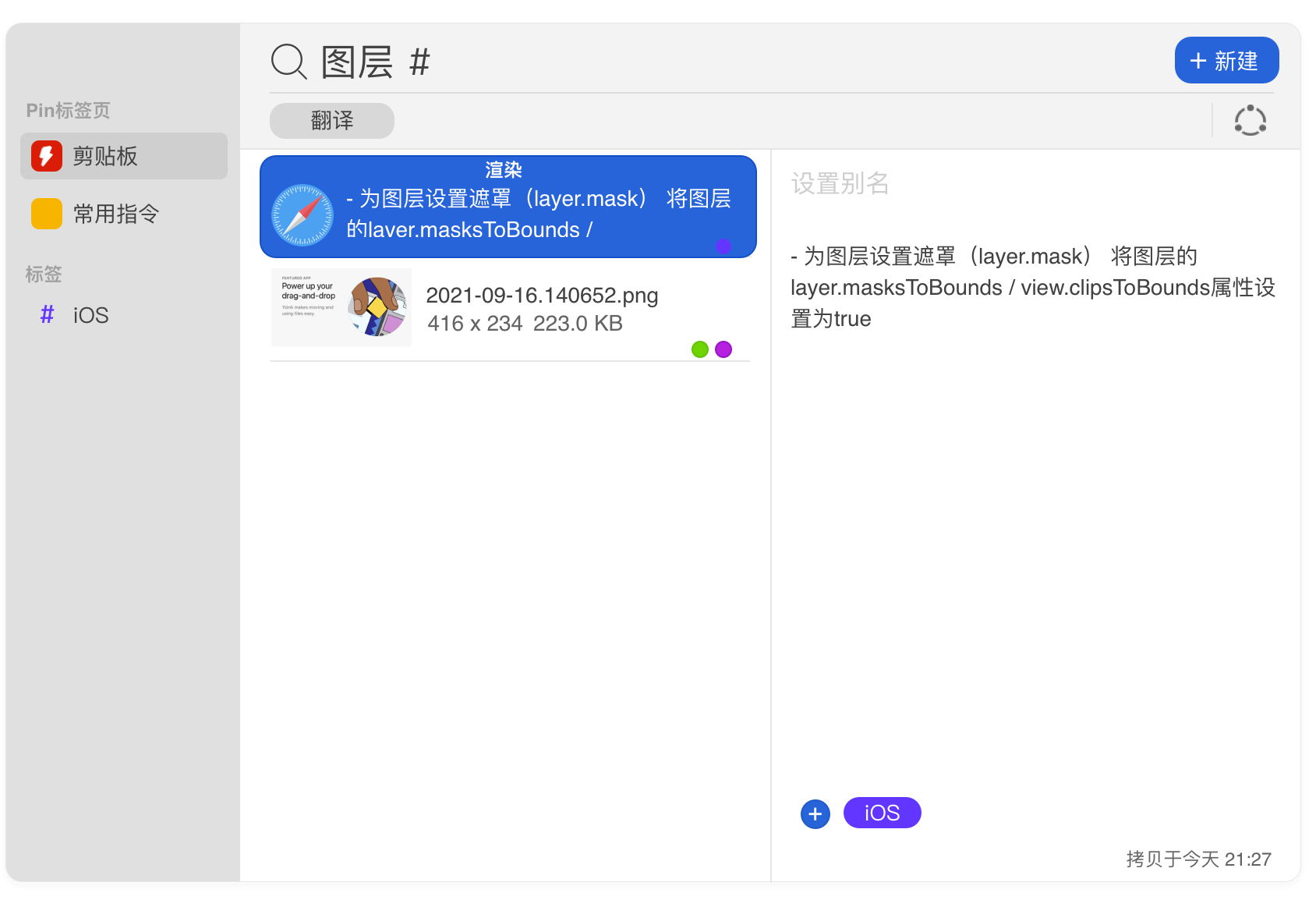Image resolution: width=1316 pixels, height=900 pixels.
Task: Click the purple dot on selected clip
Action: click(x=723, y=246)
